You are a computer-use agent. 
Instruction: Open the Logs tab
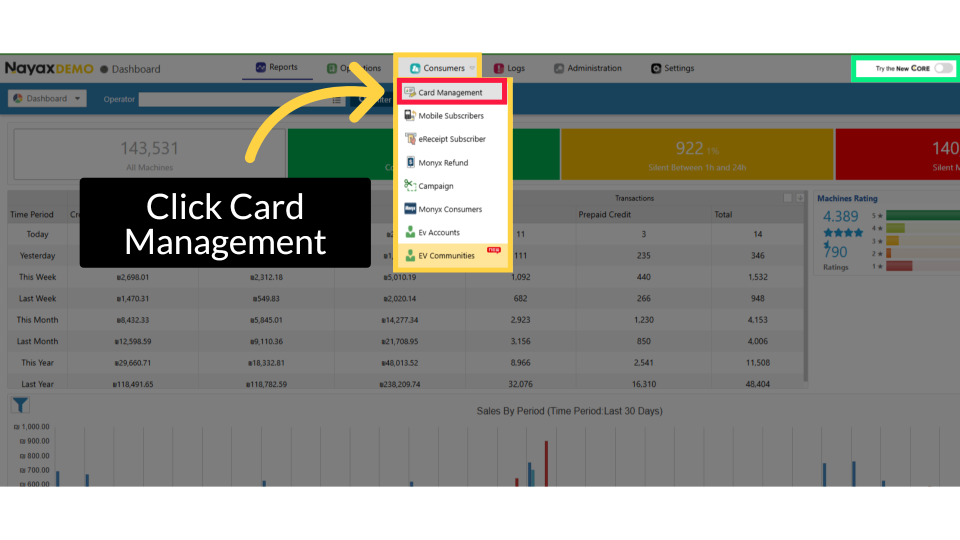click(508, 68)
